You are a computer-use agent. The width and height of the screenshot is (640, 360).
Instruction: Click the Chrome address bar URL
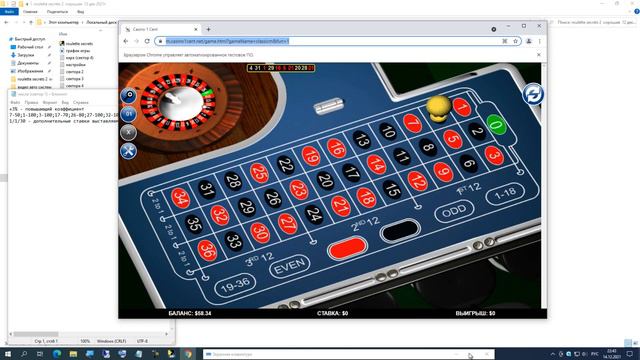tap(227, 41)
